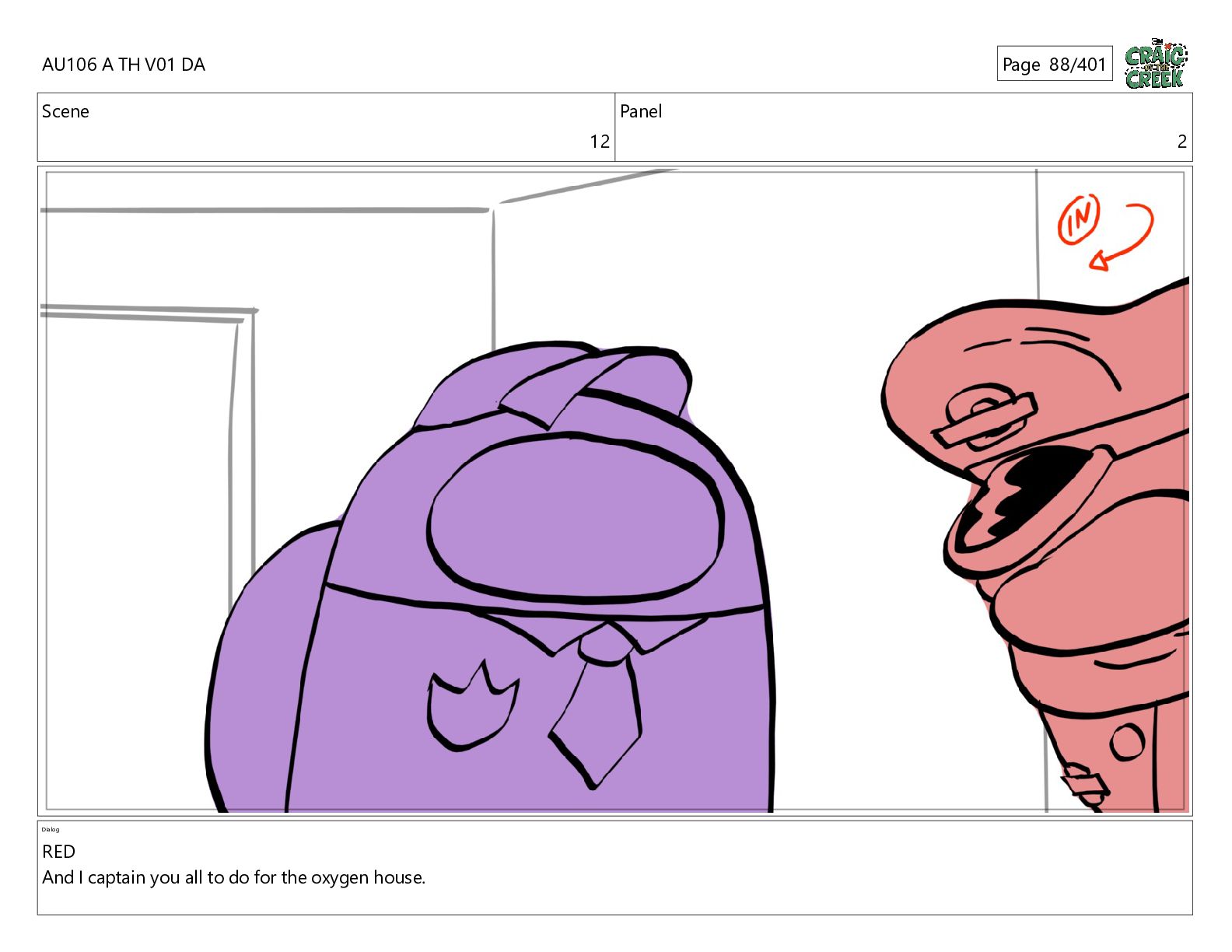Image resolution: width=1232 pixels, height=952 pixels.
Task: Click the Craig of the Creek logo
Action: coord(1156,64)
